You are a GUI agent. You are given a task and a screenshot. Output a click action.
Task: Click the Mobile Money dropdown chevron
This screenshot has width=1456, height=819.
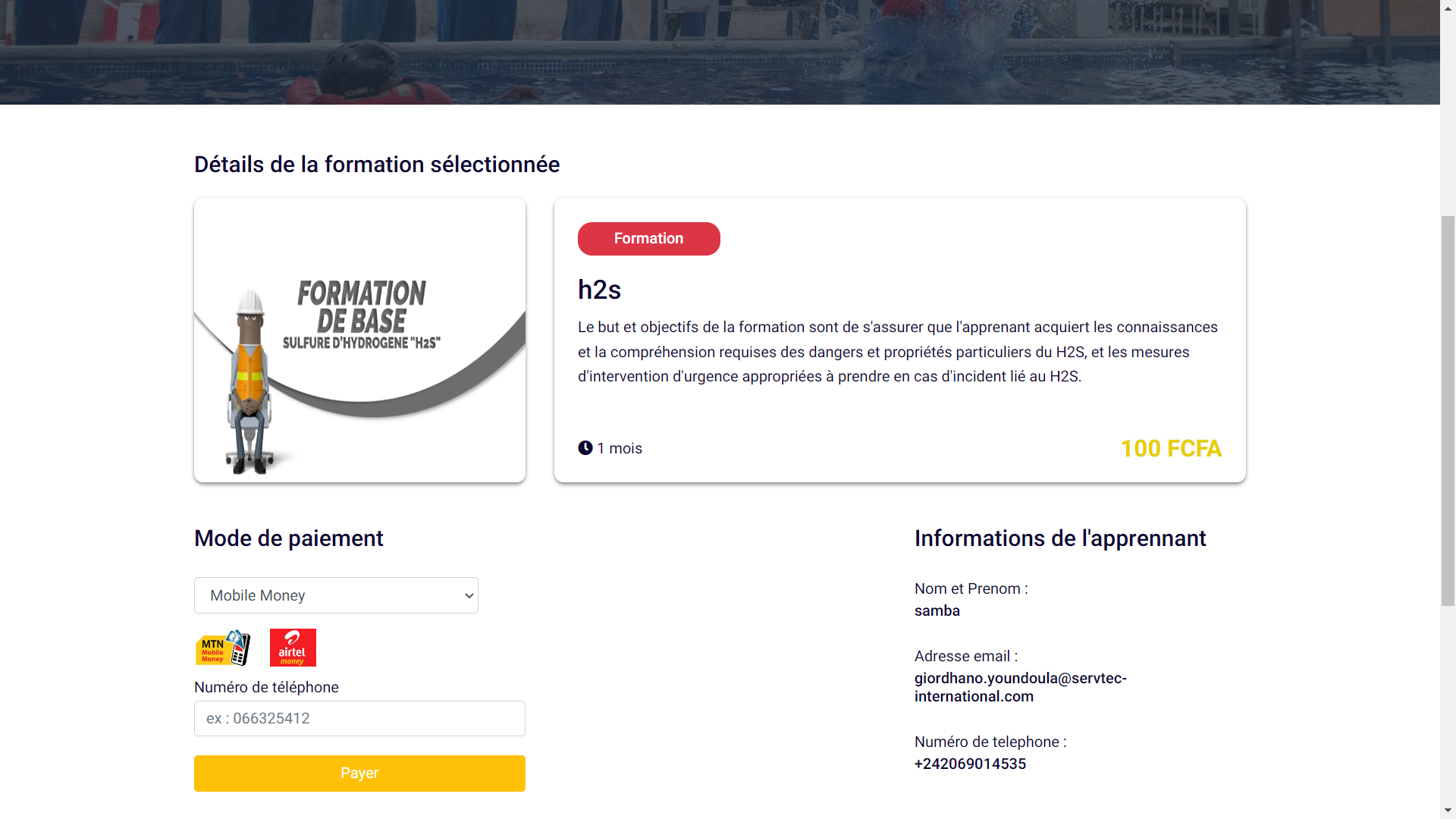[x=468, y=595]
